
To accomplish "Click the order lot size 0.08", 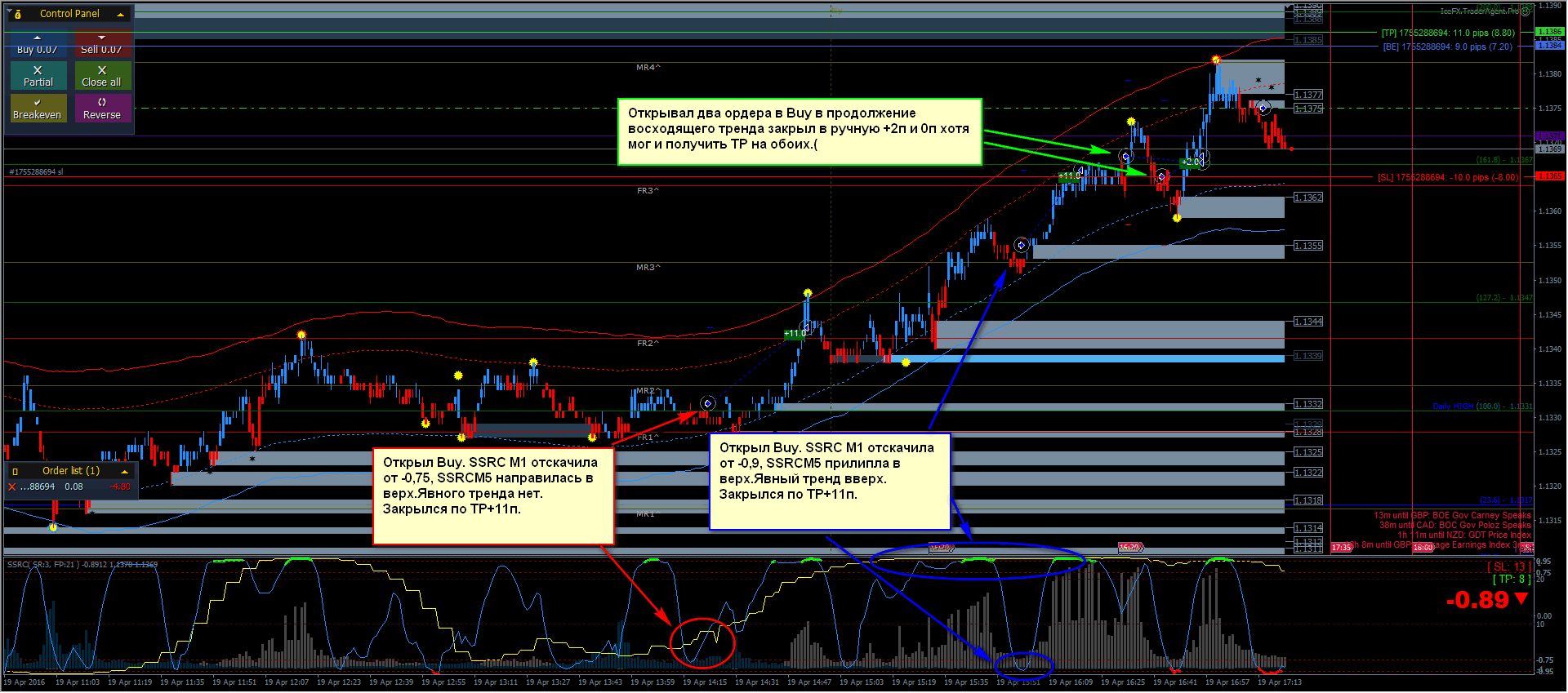I will pos(73,487).
